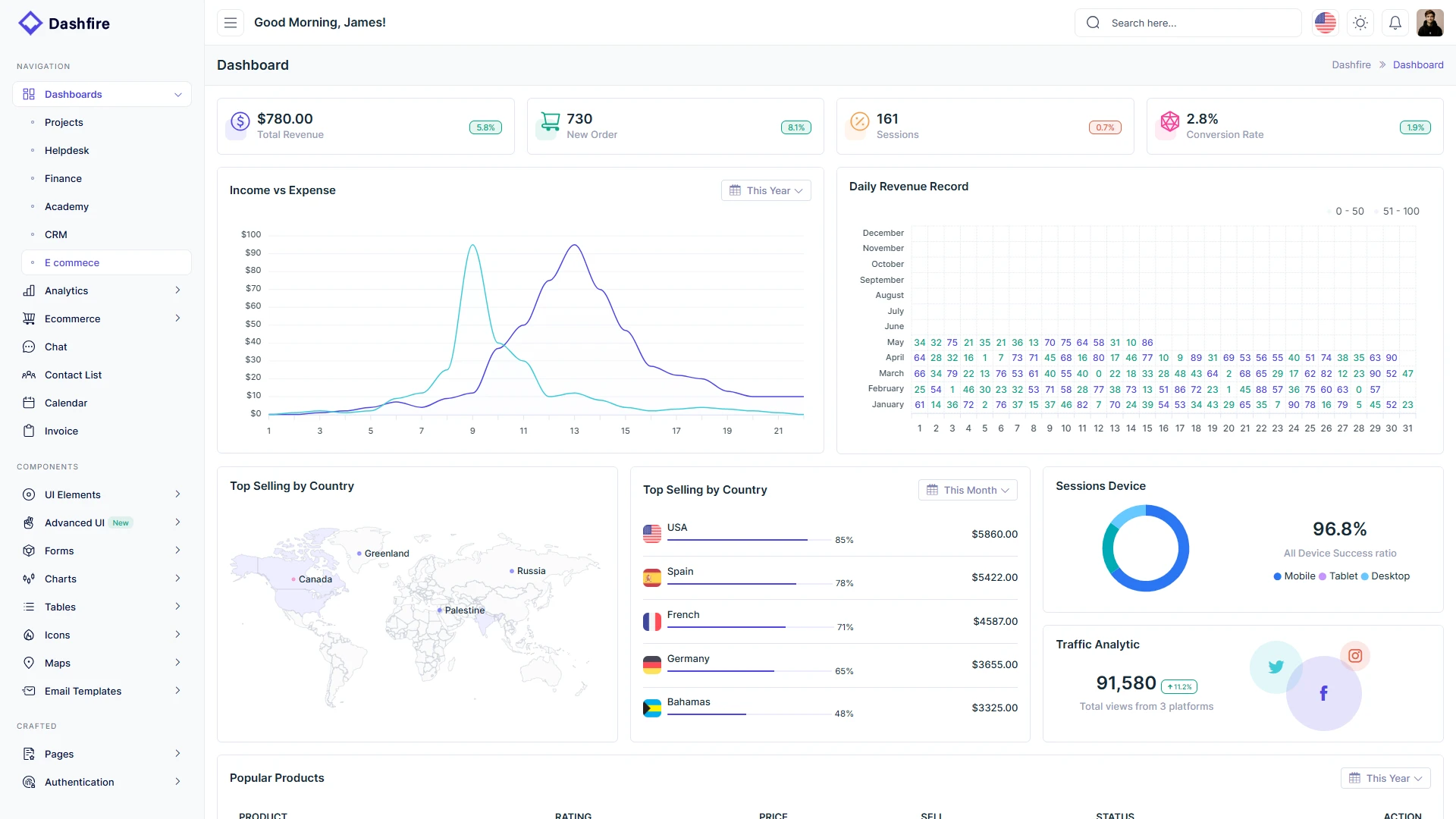Click the Ecommerce cart icon in sidebar
The image size is (1456, 819).
[x=29, y=318]
